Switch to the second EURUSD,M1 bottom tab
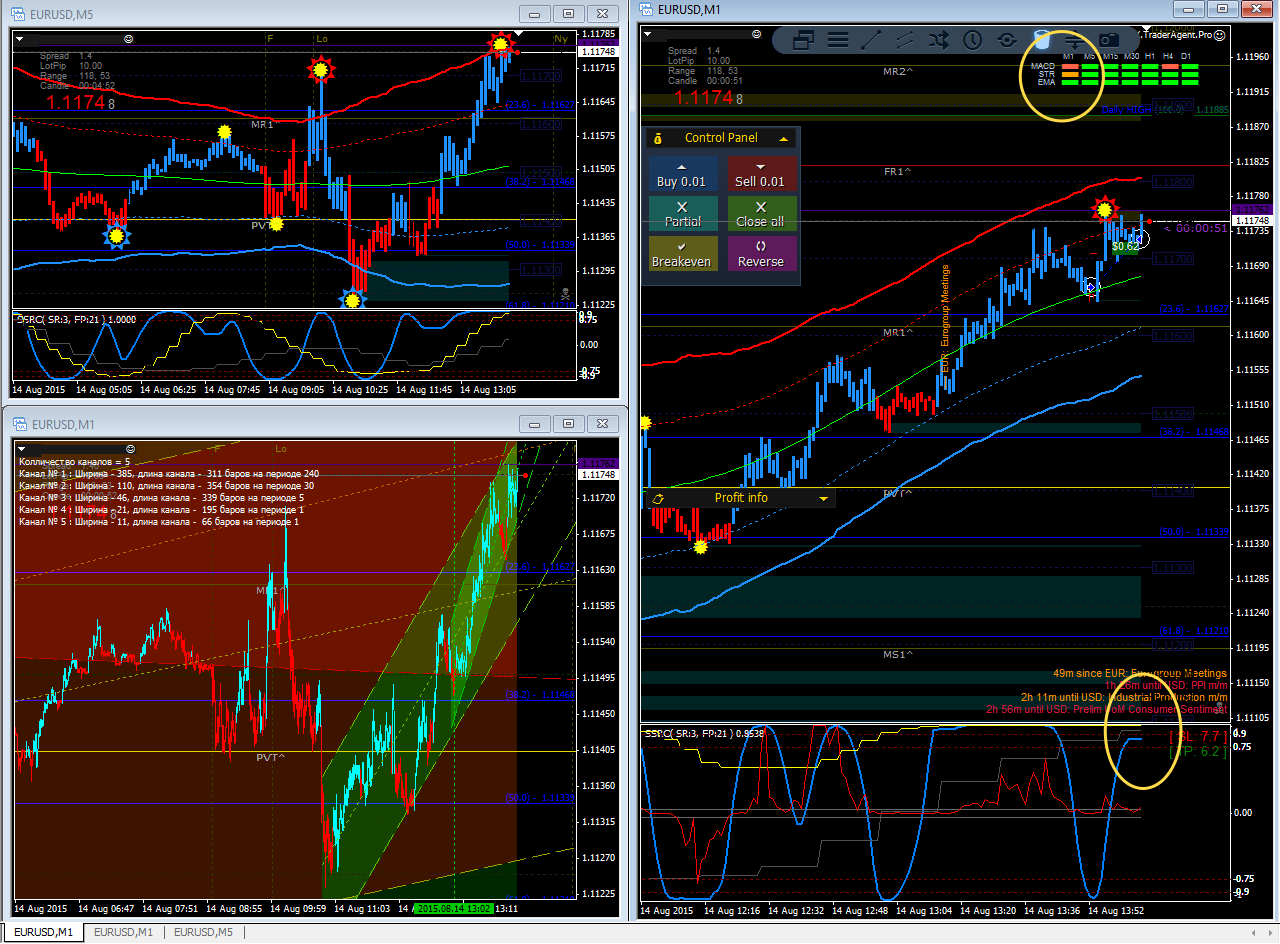 coord(124,932)
